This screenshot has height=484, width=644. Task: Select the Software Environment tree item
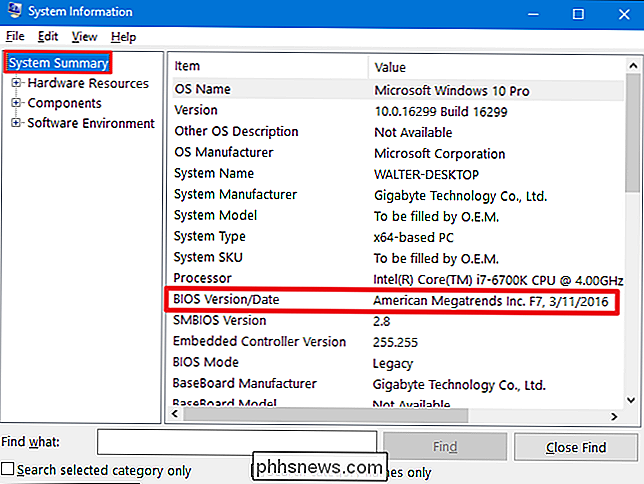91,123
